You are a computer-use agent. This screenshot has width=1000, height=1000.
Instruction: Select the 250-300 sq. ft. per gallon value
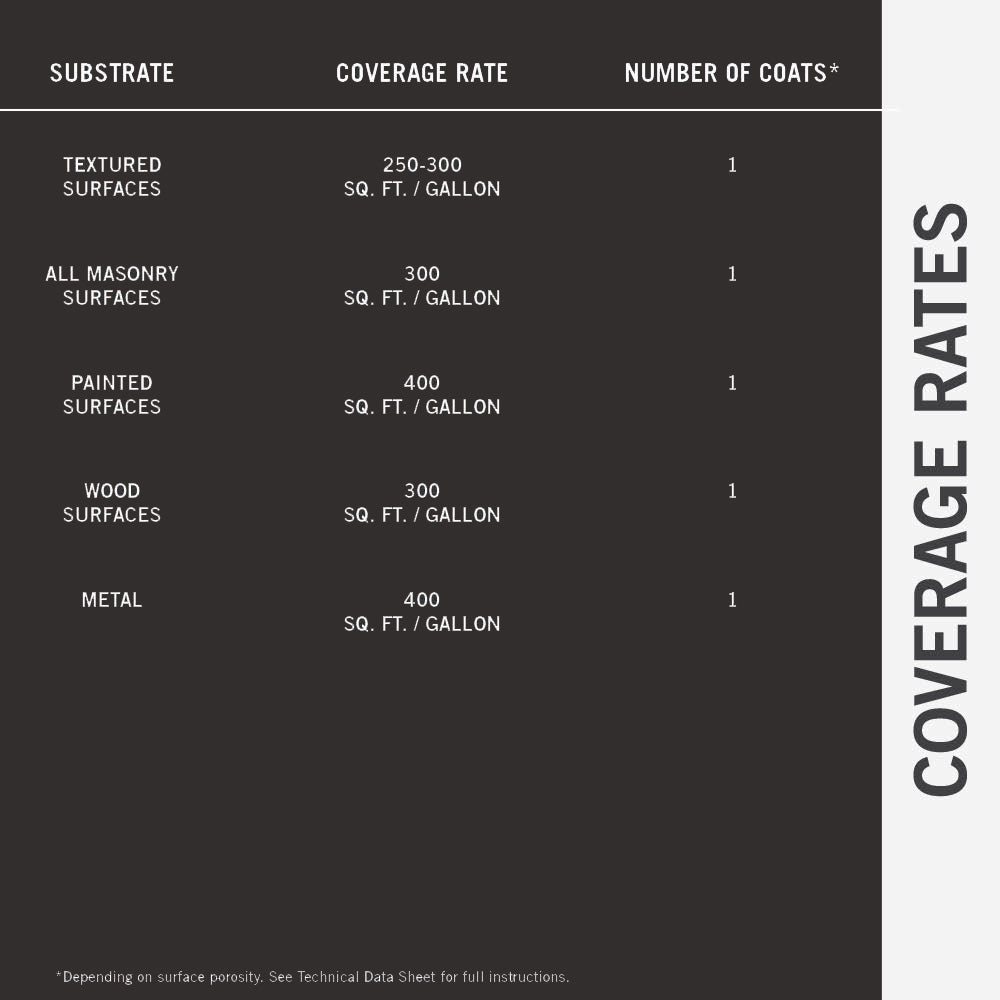(x=422, y=177)
